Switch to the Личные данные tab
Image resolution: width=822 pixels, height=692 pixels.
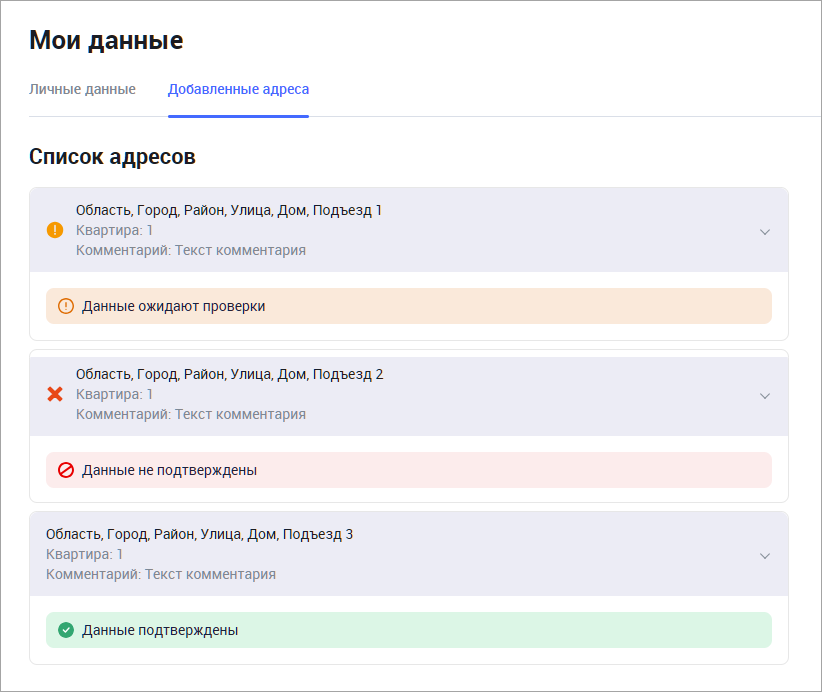tap(82, 89)
